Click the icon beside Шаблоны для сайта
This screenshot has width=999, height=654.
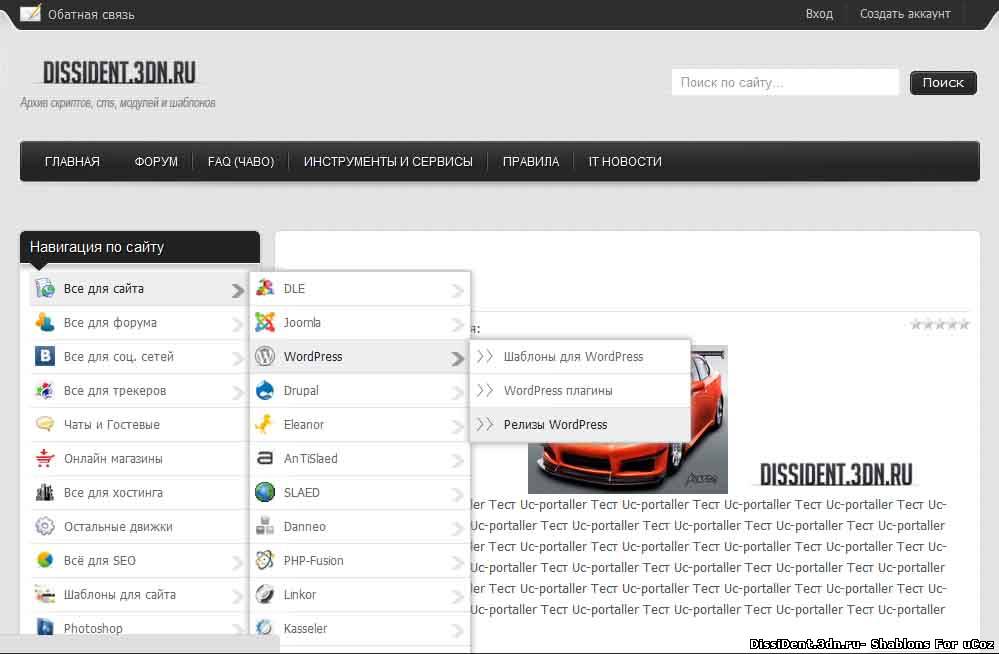pyautogui.click(x=45, y=594)
